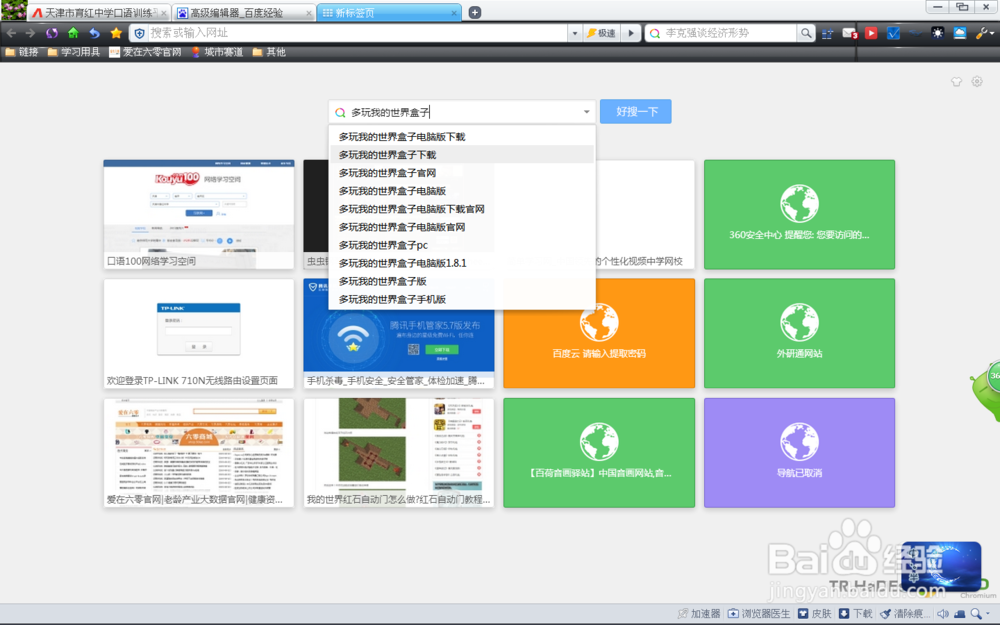
Task: Select suggestion 多玩我的世界盒子官网
Action: (x=462, y=173)
